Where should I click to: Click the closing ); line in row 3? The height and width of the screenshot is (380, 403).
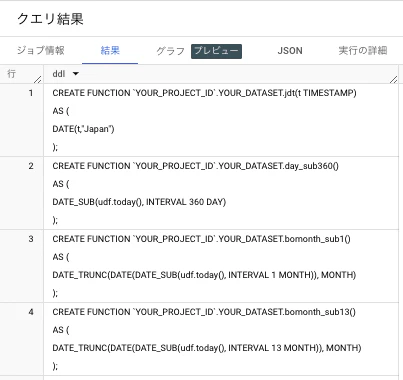[x=55, y=293]
